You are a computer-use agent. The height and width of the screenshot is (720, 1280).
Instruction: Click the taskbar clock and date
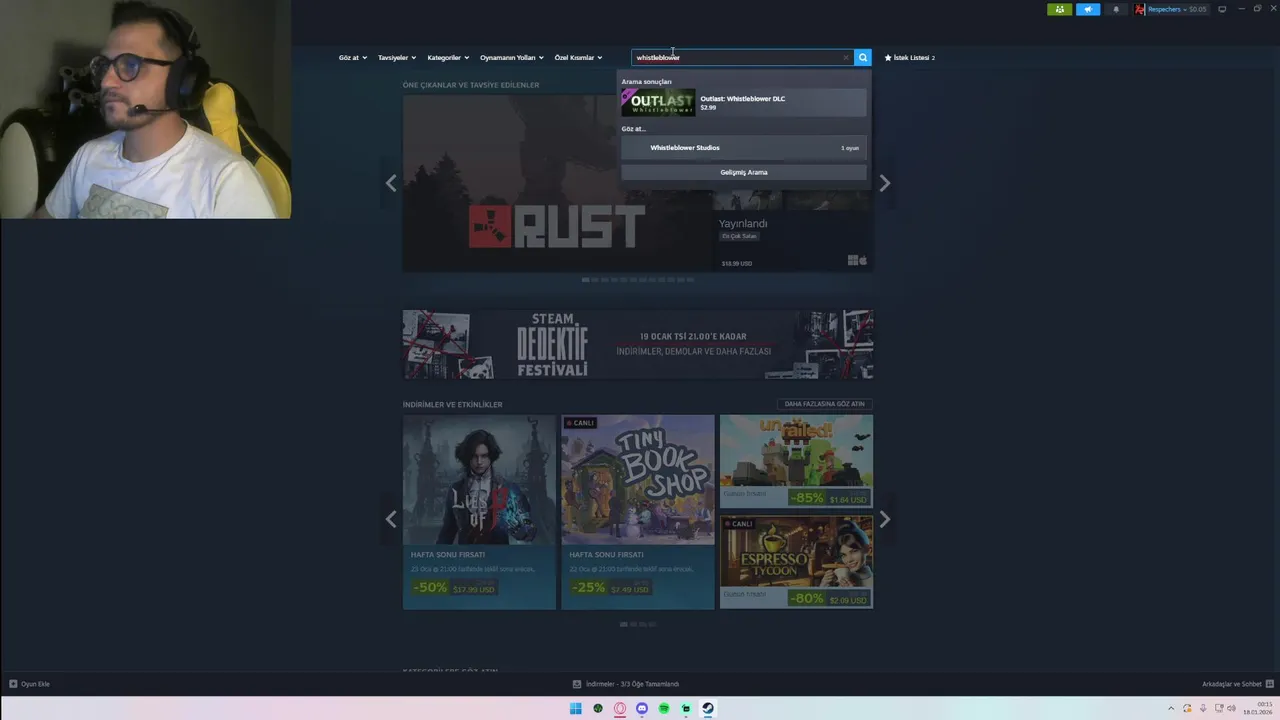point(1258,708)
